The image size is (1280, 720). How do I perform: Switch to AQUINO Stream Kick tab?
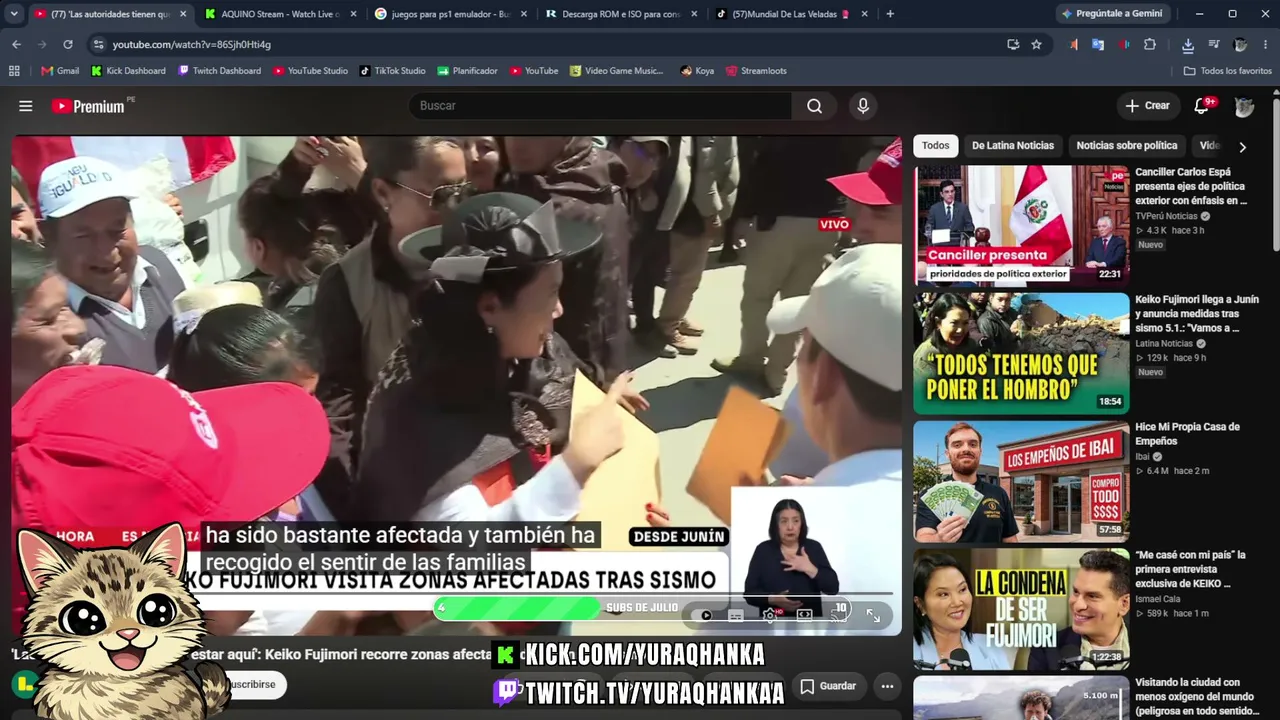coord(281,14)
